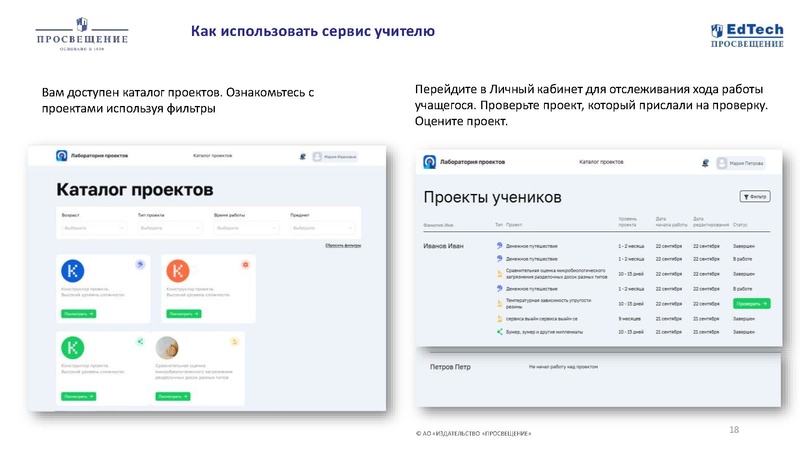Open Каталог проектов nav link in the catalog screenshot

[x=213, y=156]
